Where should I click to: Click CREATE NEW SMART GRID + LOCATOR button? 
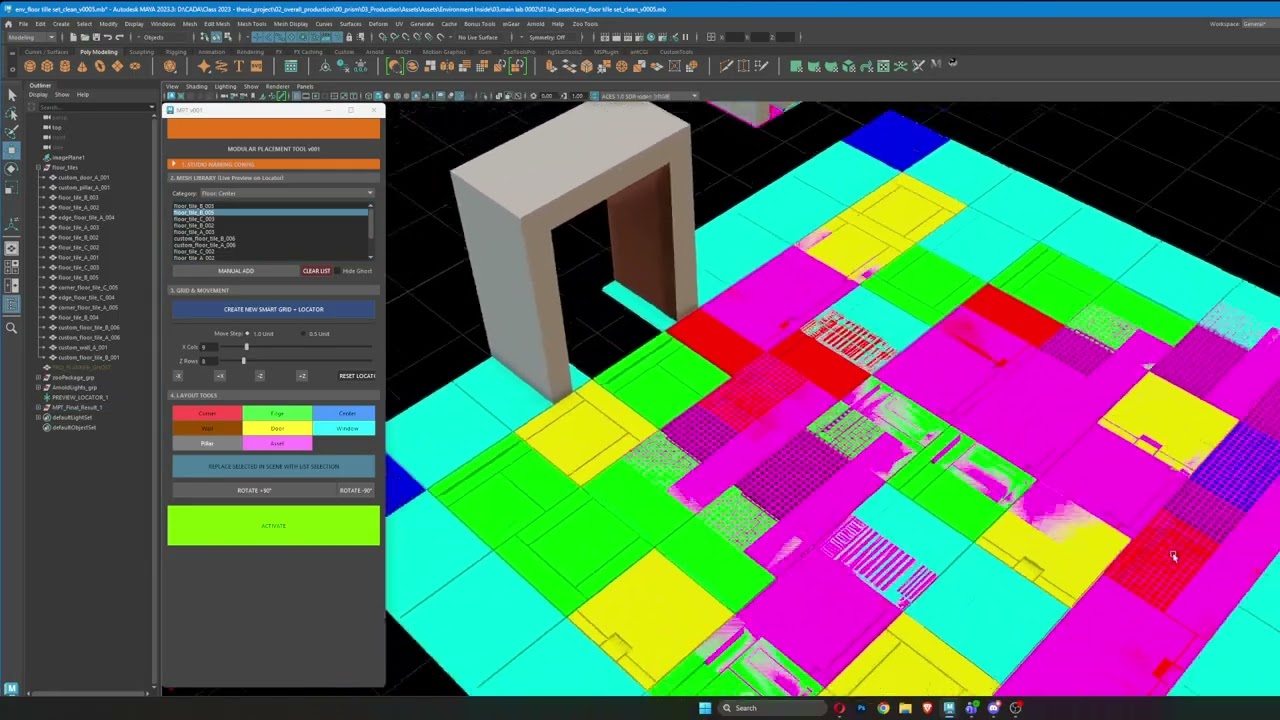click(274, 309)
